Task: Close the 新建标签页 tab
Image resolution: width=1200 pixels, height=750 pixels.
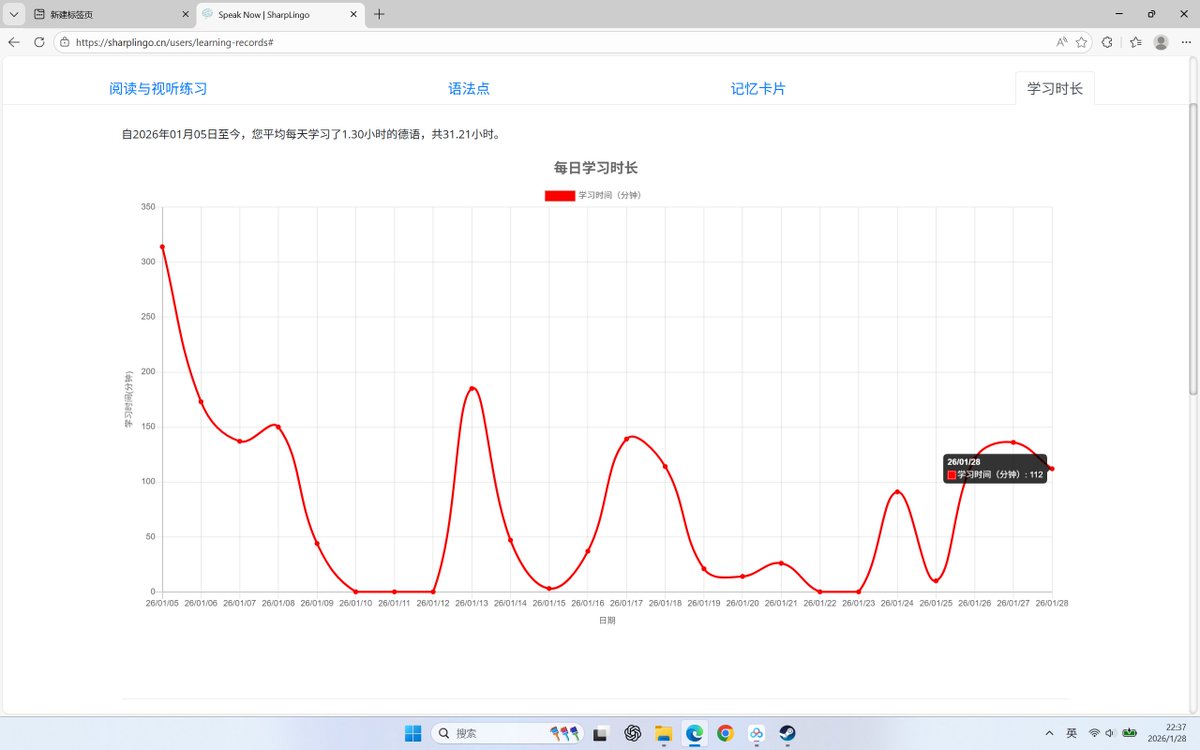Action: click(x=185, y=14)
